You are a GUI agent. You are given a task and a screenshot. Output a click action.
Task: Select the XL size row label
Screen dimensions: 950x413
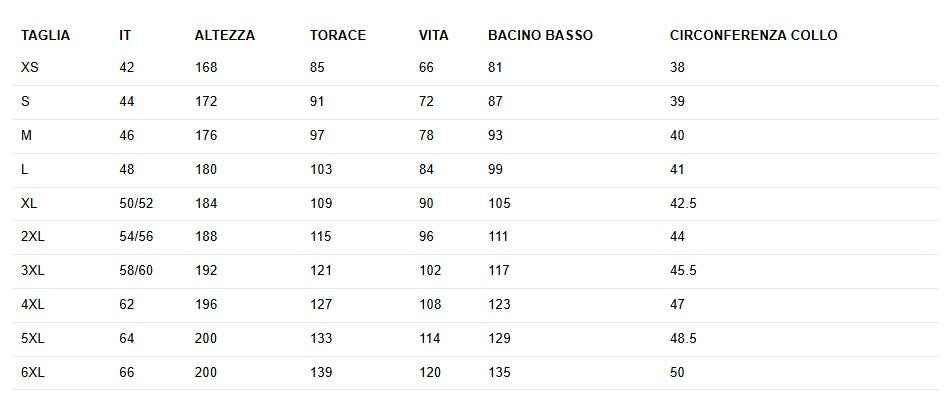click(x=28, y=203)
